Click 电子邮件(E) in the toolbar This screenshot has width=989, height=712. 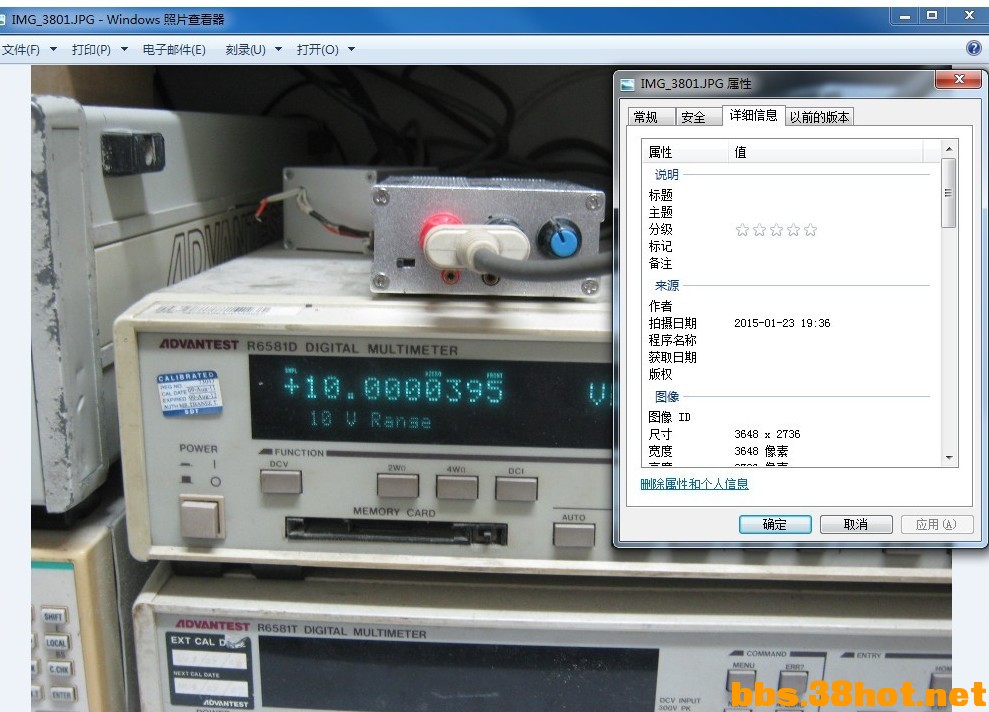pyautogui.click(x=174, y=49)
